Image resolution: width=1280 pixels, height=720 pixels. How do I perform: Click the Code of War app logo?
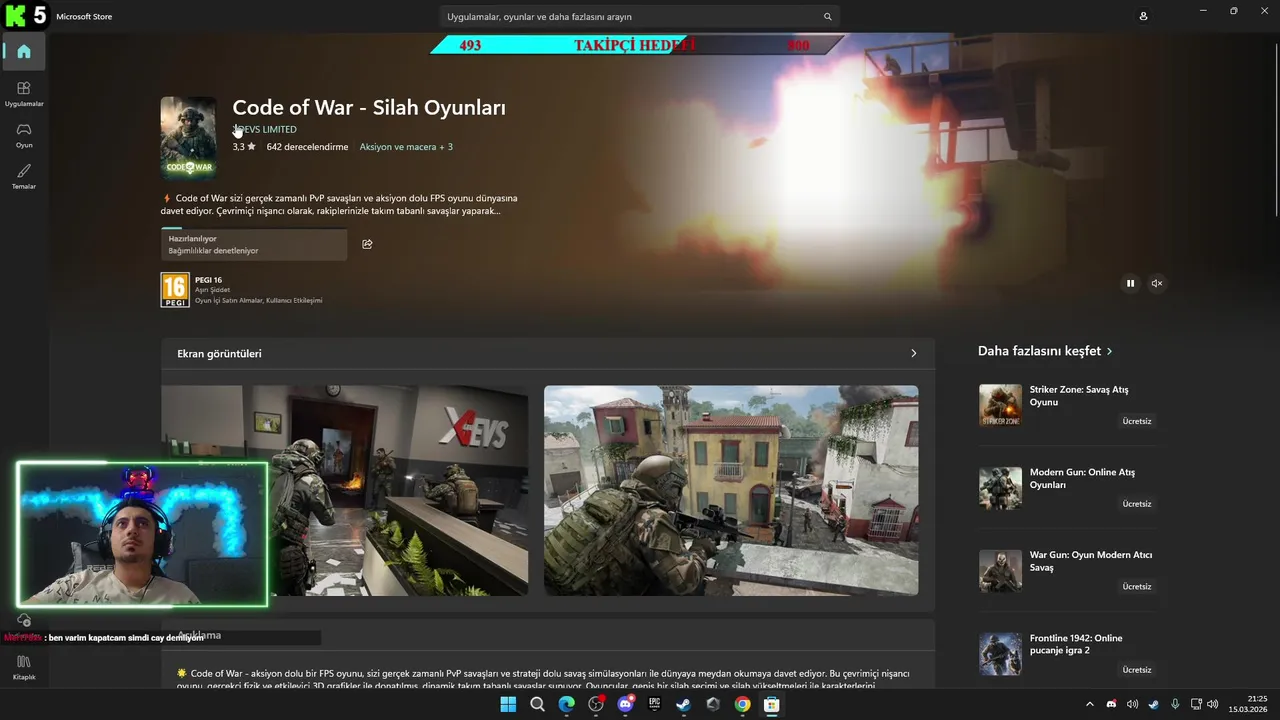[188, 136]
